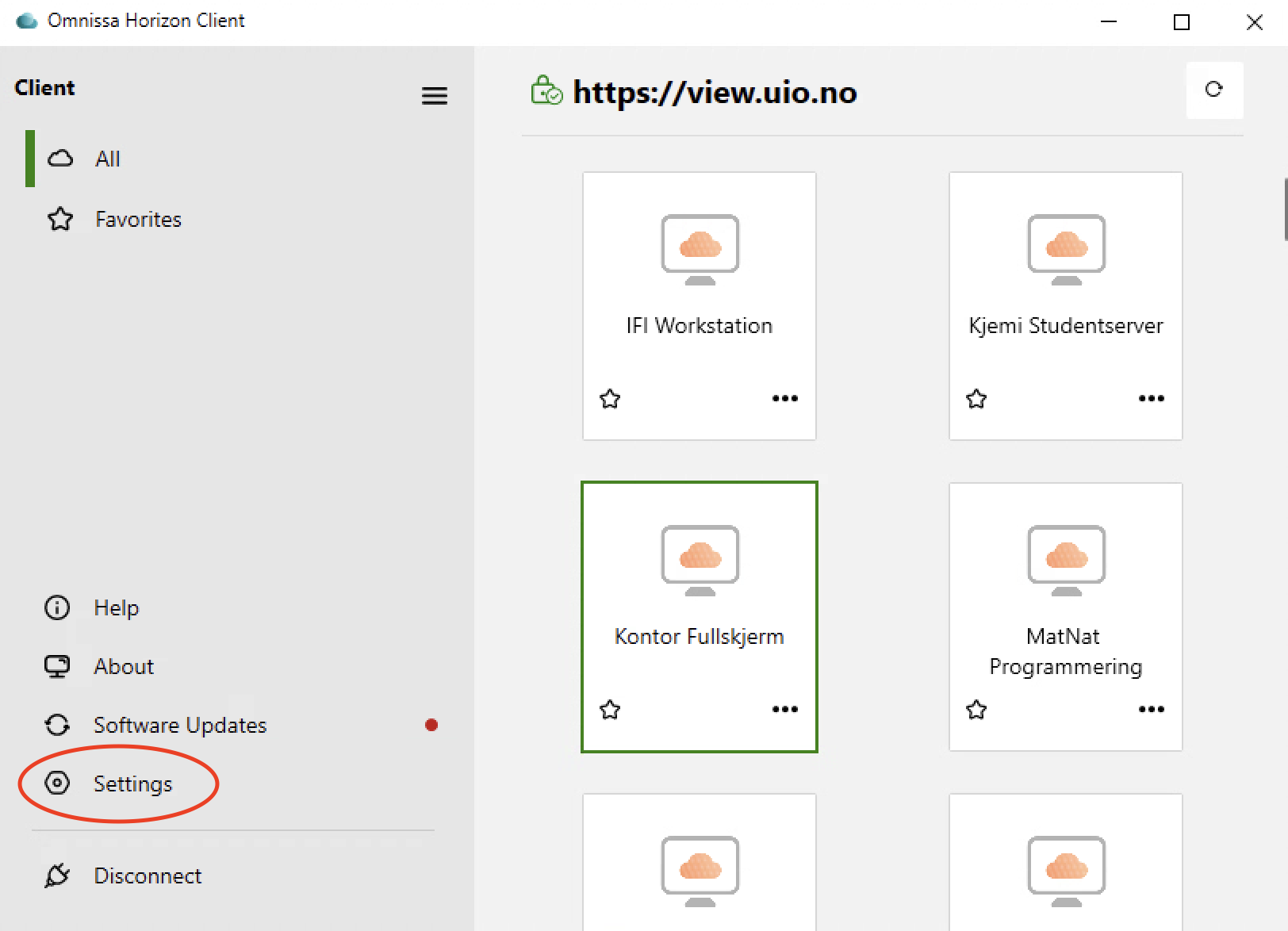The image size is (1288, 931).
Task: Click the Software Updates refresh icon
Action: pos(57,725)
